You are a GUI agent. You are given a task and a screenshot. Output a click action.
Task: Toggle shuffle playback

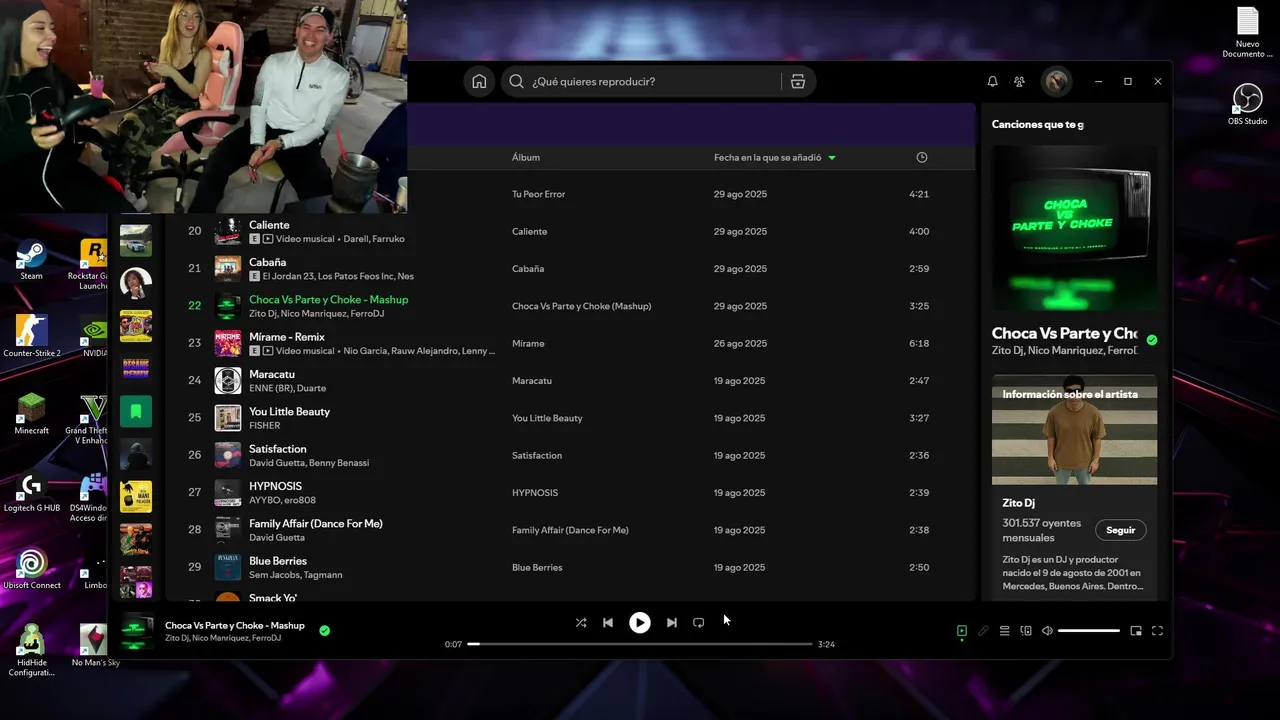581,622
